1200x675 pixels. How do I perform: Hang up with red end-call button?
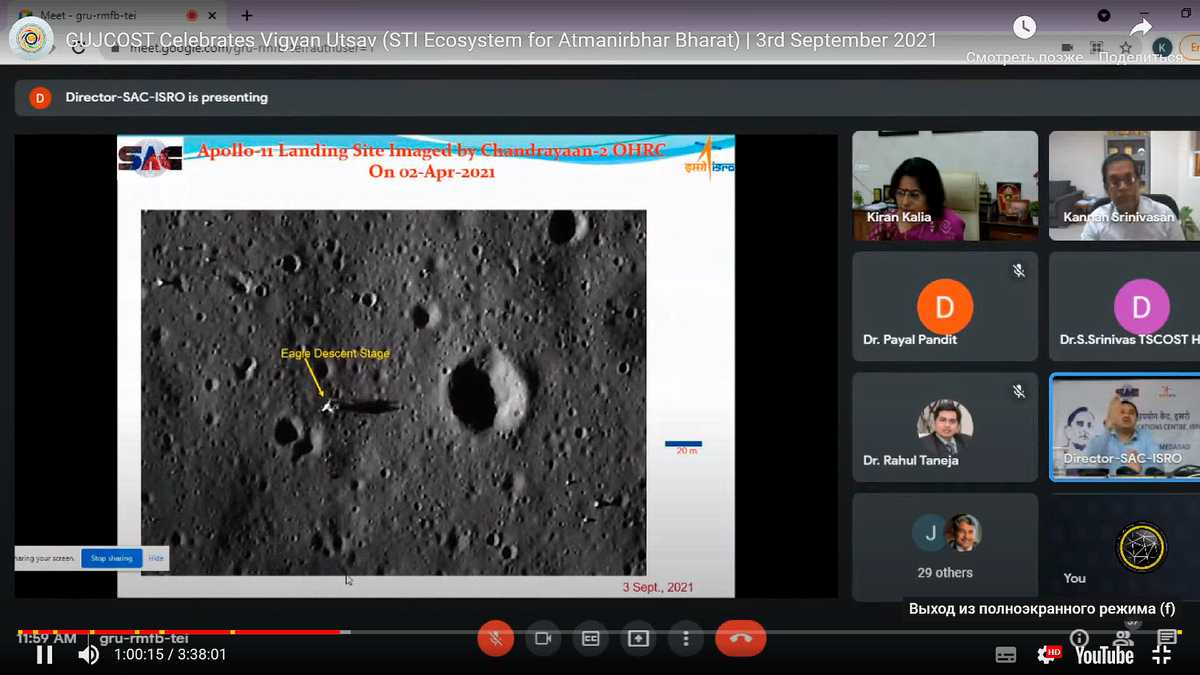point(741,638)
